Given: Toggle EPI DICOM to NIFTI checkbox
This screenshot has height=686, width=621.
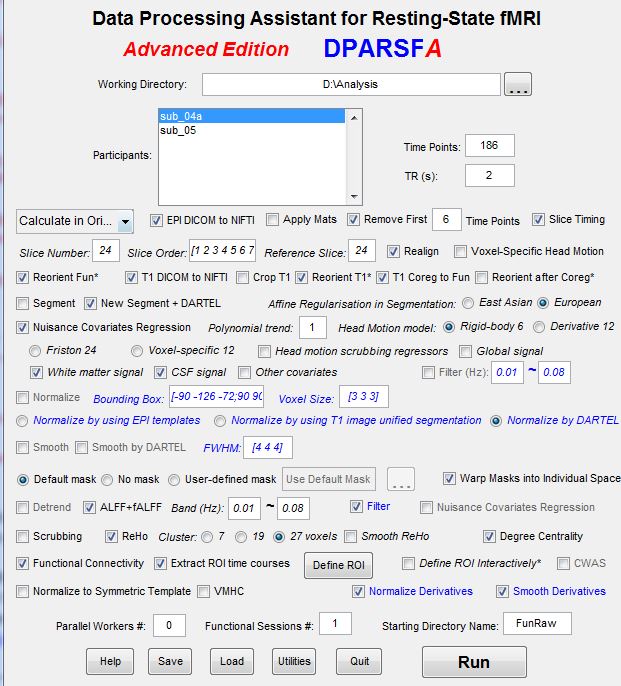Looking at the screenshot, I should pos(156,220).
